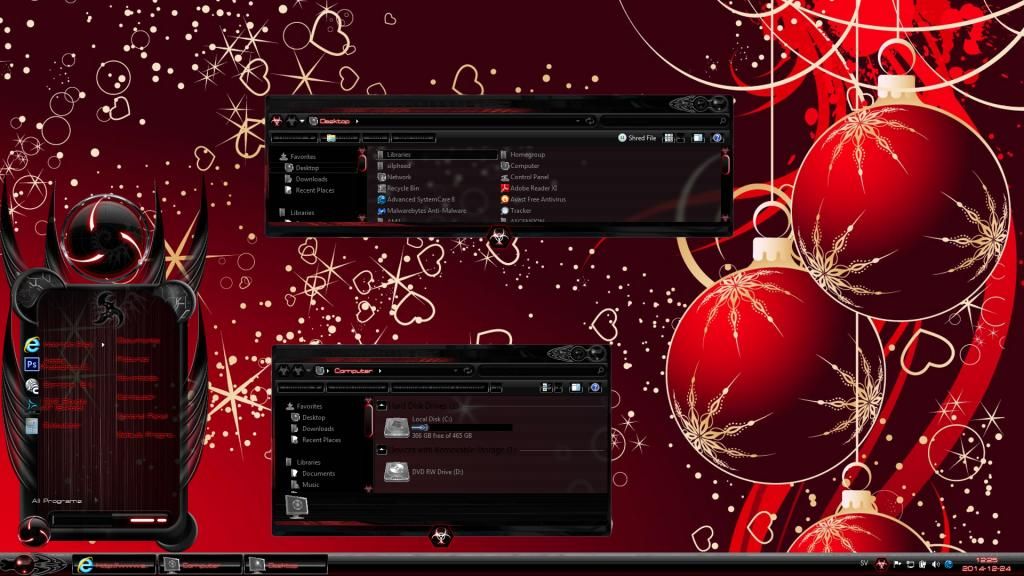Change view icon in Computer window
The height and width of the screenshot is (576, 1024).
tap(546, 387)
